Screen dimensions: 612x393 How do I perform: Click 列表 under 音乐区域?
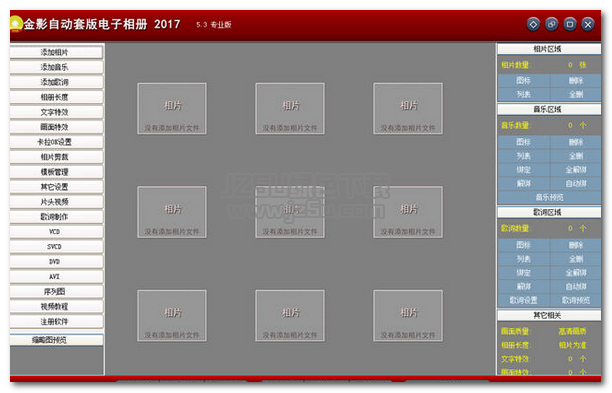(x=523, y=156)
